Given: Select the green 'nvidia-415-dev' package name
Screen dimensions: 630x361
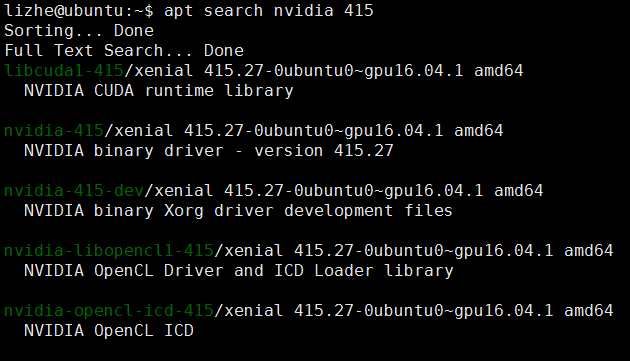Looking at the screenshot, I should pos(74,191).
